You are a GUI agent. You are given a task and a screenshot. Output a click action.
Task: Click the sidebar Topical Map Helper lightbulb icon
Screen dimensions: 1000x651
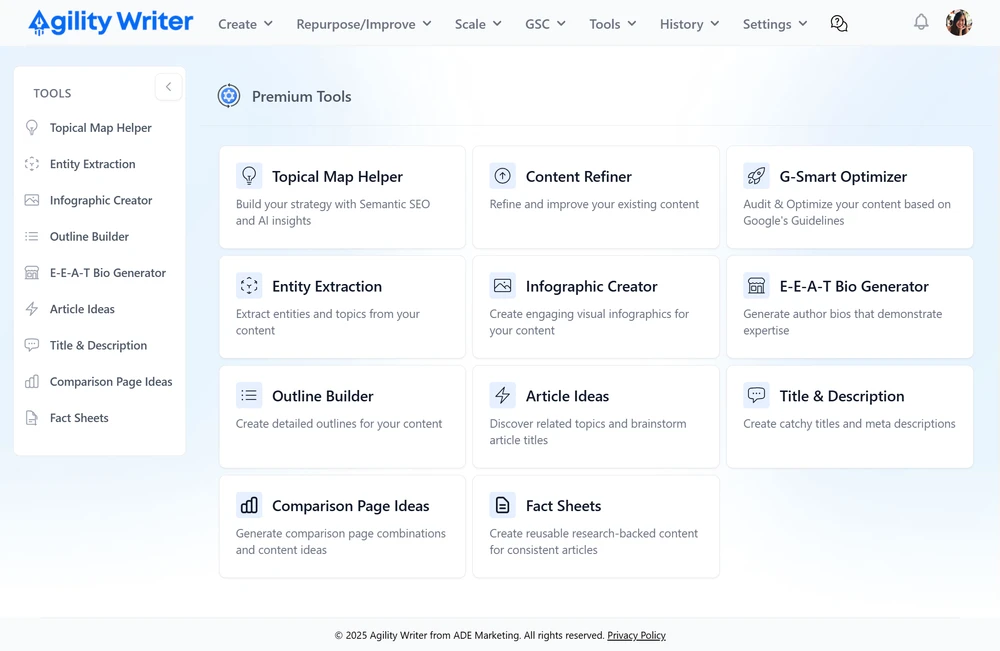click(31, 128)
